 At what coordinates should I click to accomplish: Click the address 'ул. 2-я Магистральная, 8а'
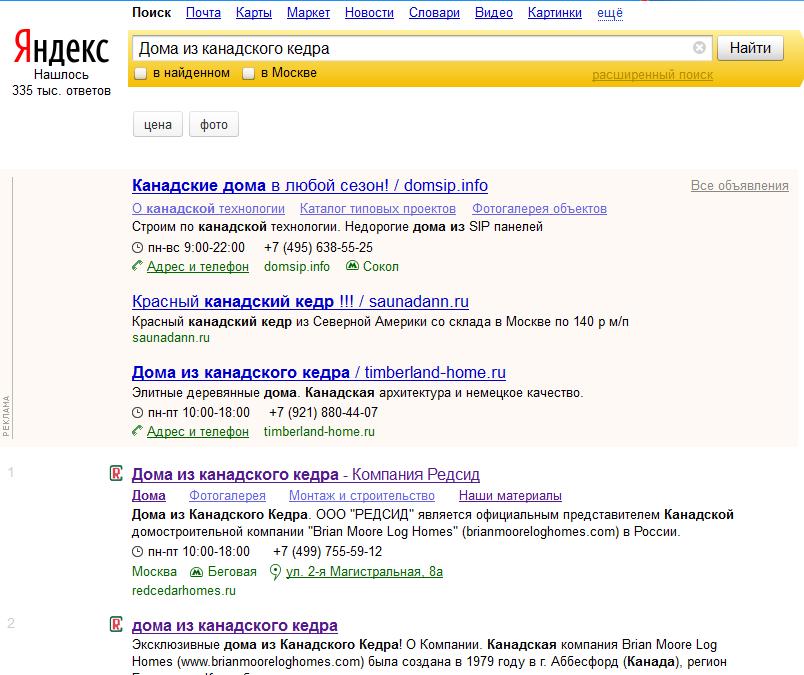[x=365, y=571]
